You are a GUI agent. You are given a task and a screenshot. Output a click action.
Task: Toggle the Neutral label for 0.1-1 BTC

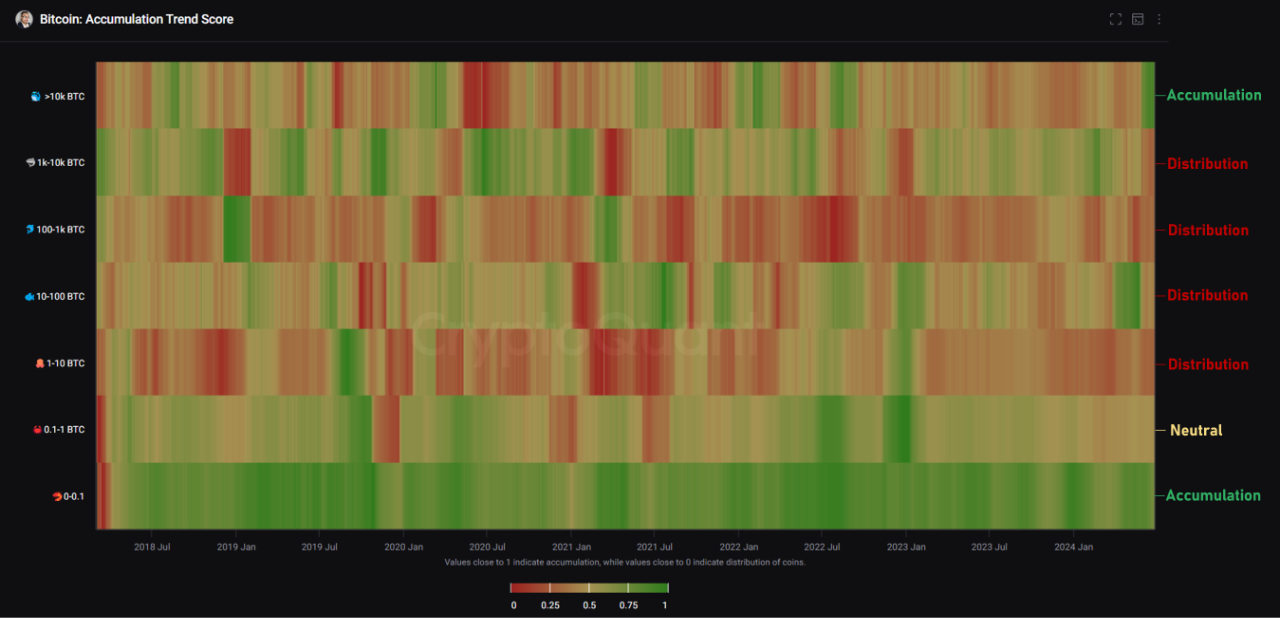click(x=1197, y=430)
